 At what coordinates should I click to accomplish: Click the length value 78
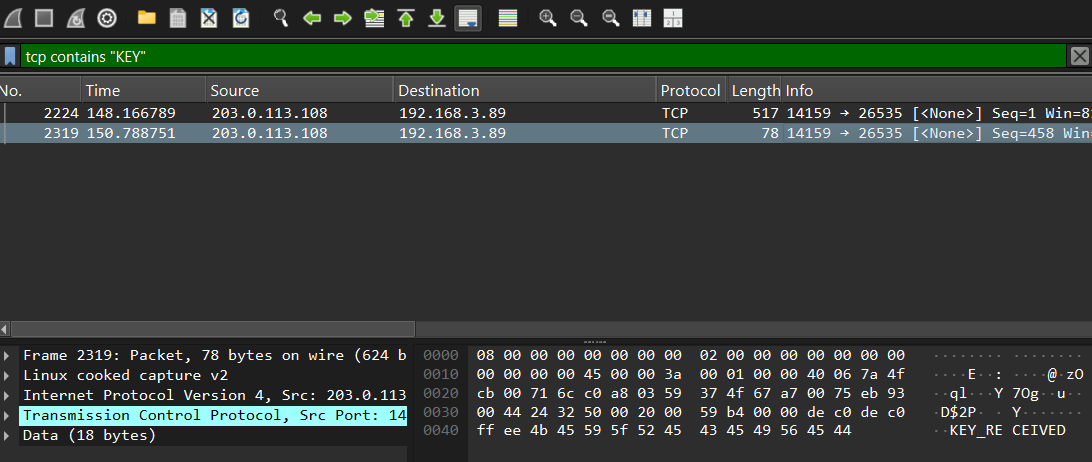click(x=770, y=133)
